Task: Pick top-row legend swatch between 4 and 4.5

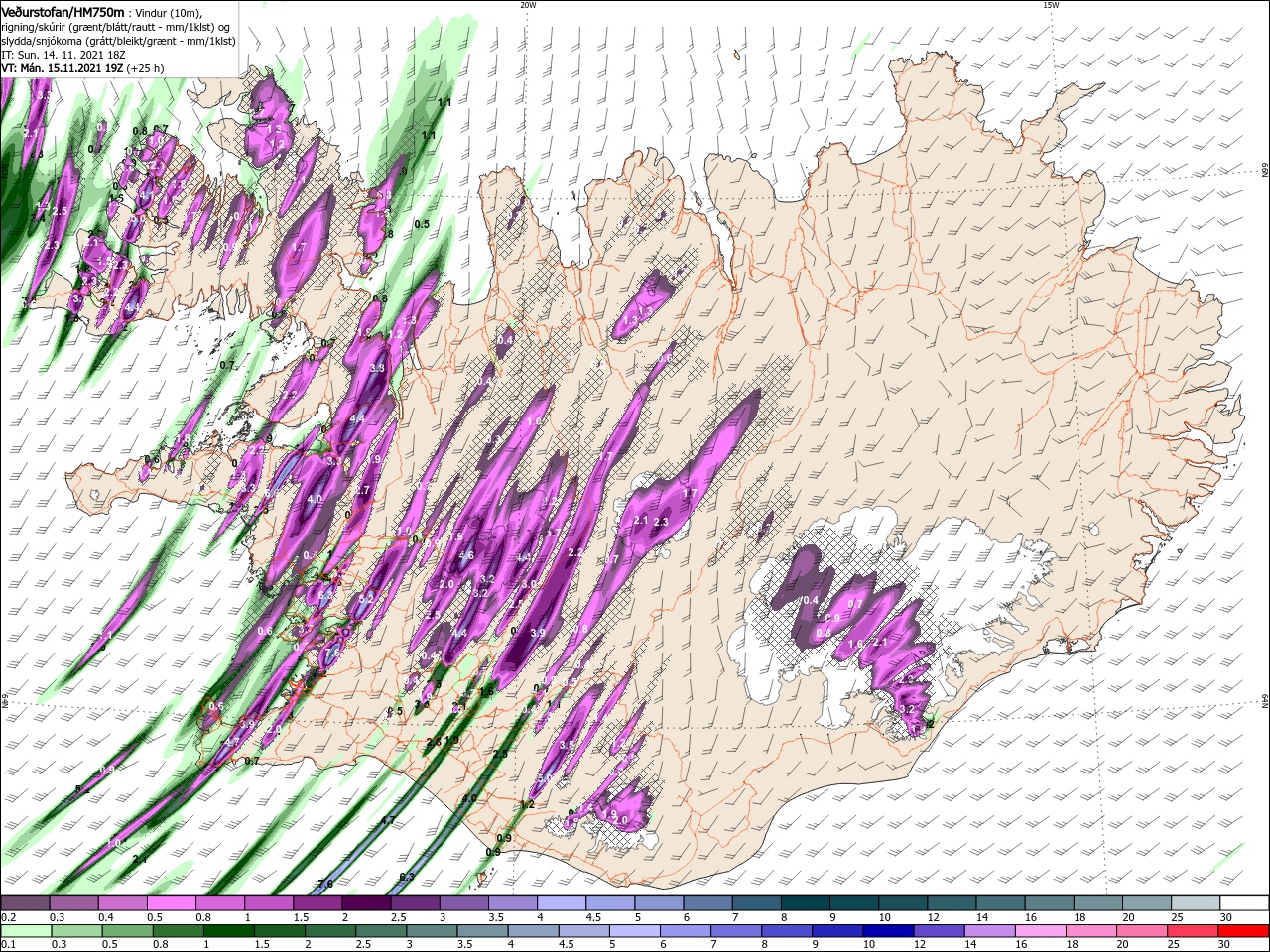Action: coord(562,903)
